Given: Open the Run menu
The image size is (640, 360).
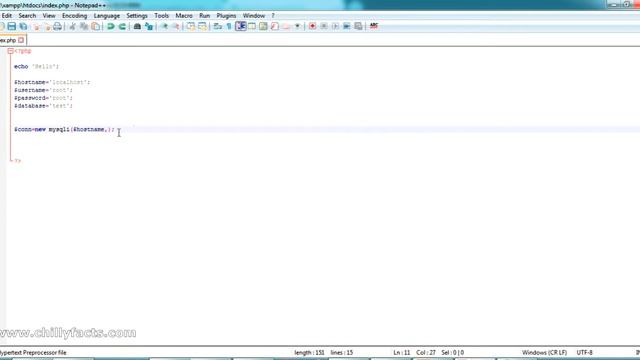Looking at the screenshot, I should 204,16.
